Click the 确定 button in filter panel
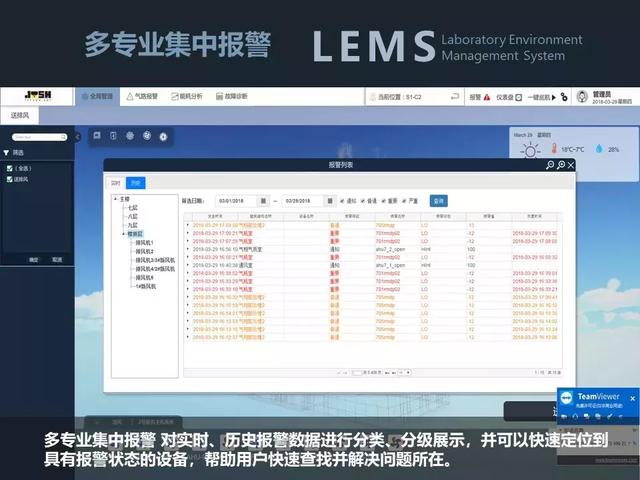640x480 pixels. (33, 259)
